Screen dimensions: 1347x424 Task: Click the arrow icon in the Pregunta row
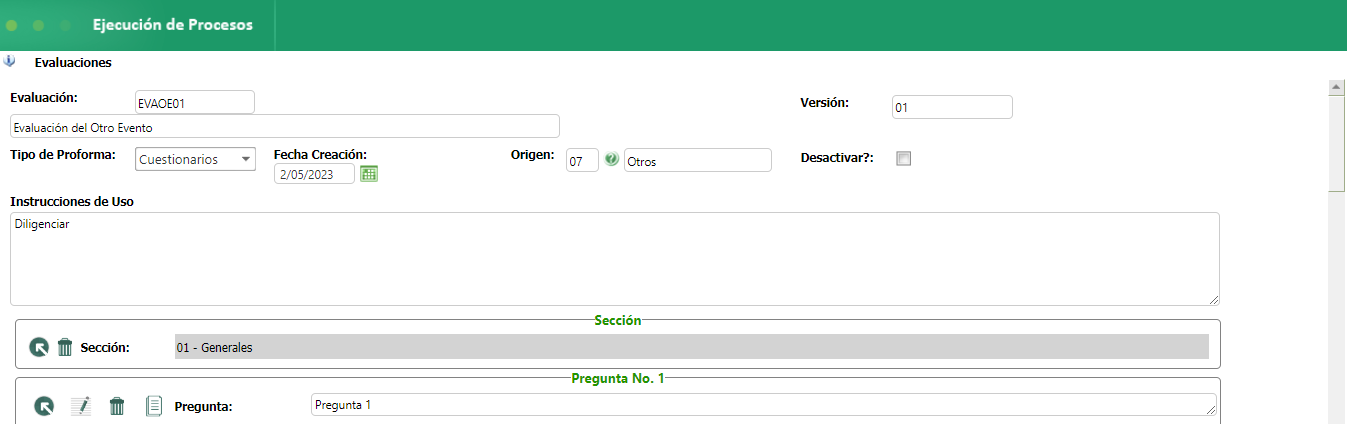tap(44, 406)
